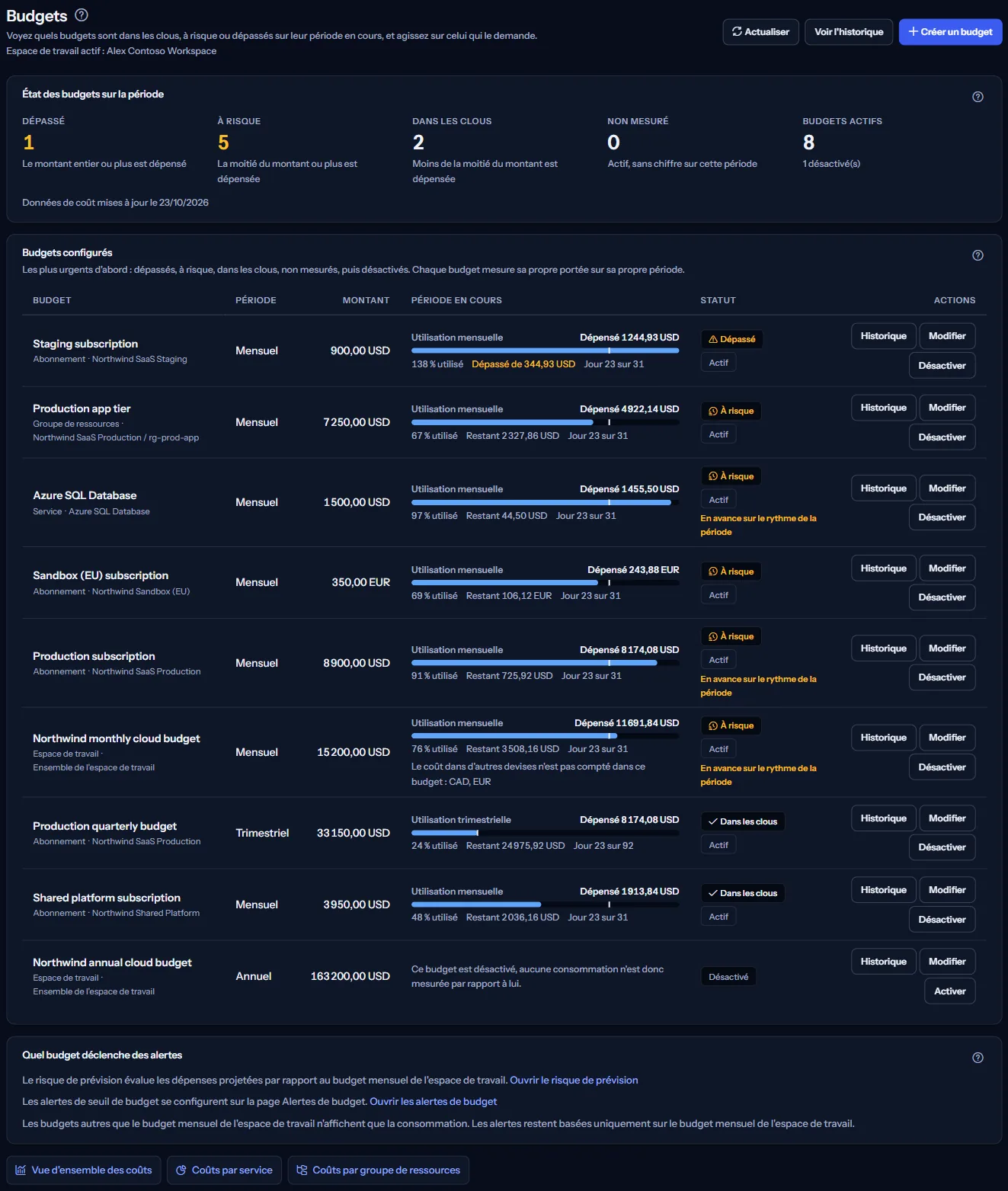Click the DÉPASSÉ count of 1
This screenshot has width=1008, height=1191.
coord(29,142)
